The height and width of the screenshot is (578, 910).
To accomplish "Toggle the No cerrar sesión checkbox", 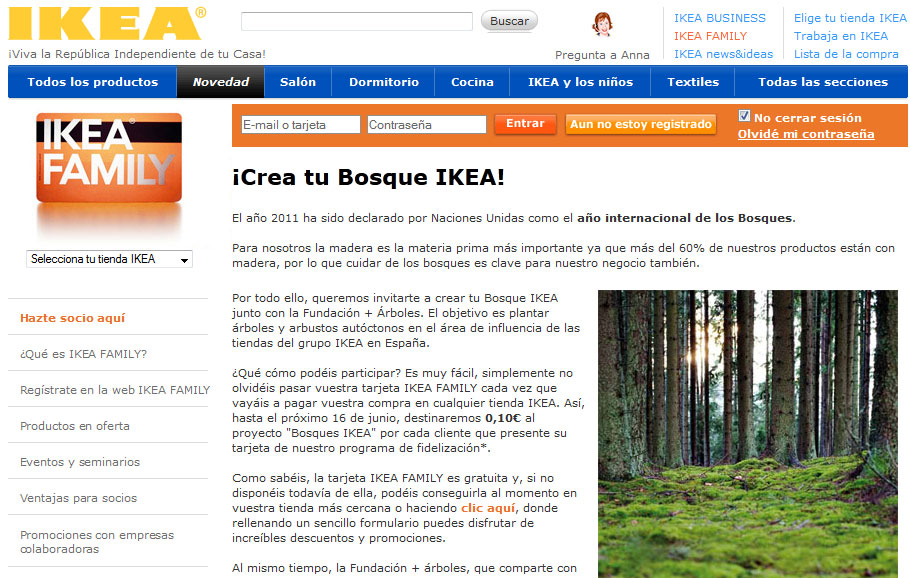I will tap(744, 116).
